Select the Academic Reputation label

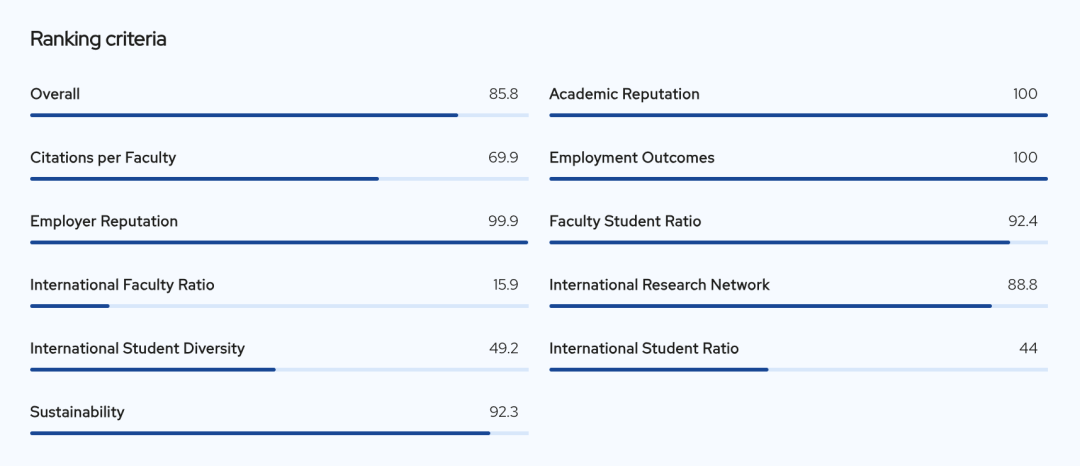point(624,94)
